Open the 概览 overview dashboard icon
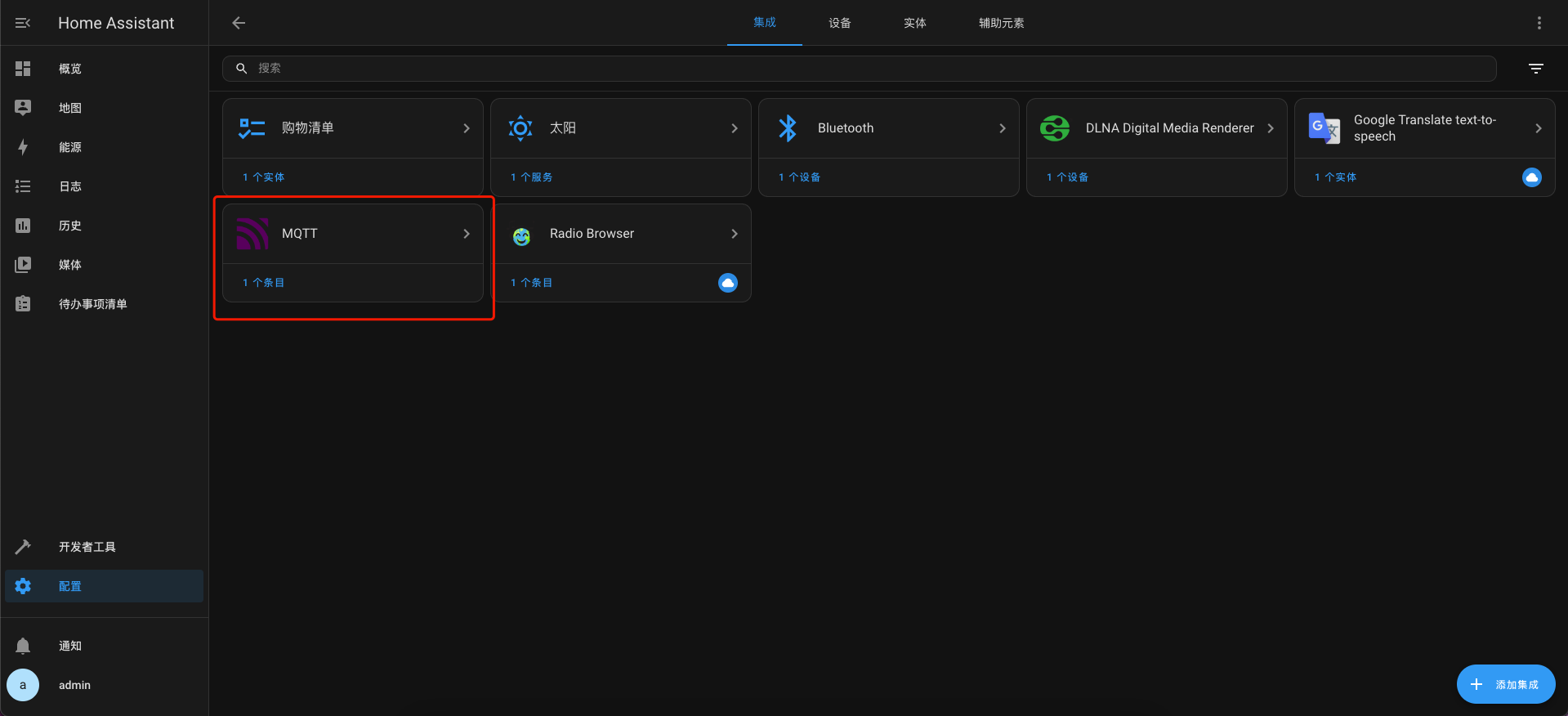Screen dimensions: 1568x716 pyautogui.click(x=23, y=69)
